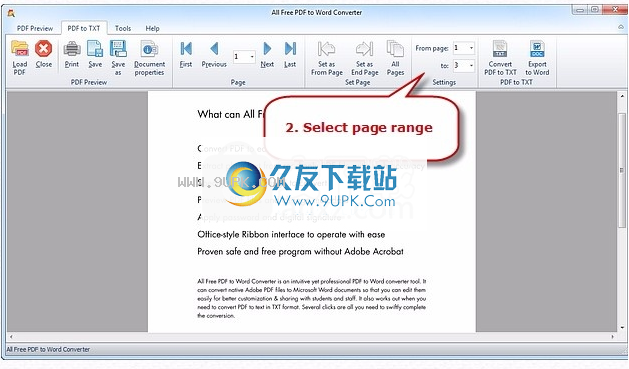Switch to the PDF Preview tab
This screenshot has height=369, width=629.
click(x=35, y=28)
